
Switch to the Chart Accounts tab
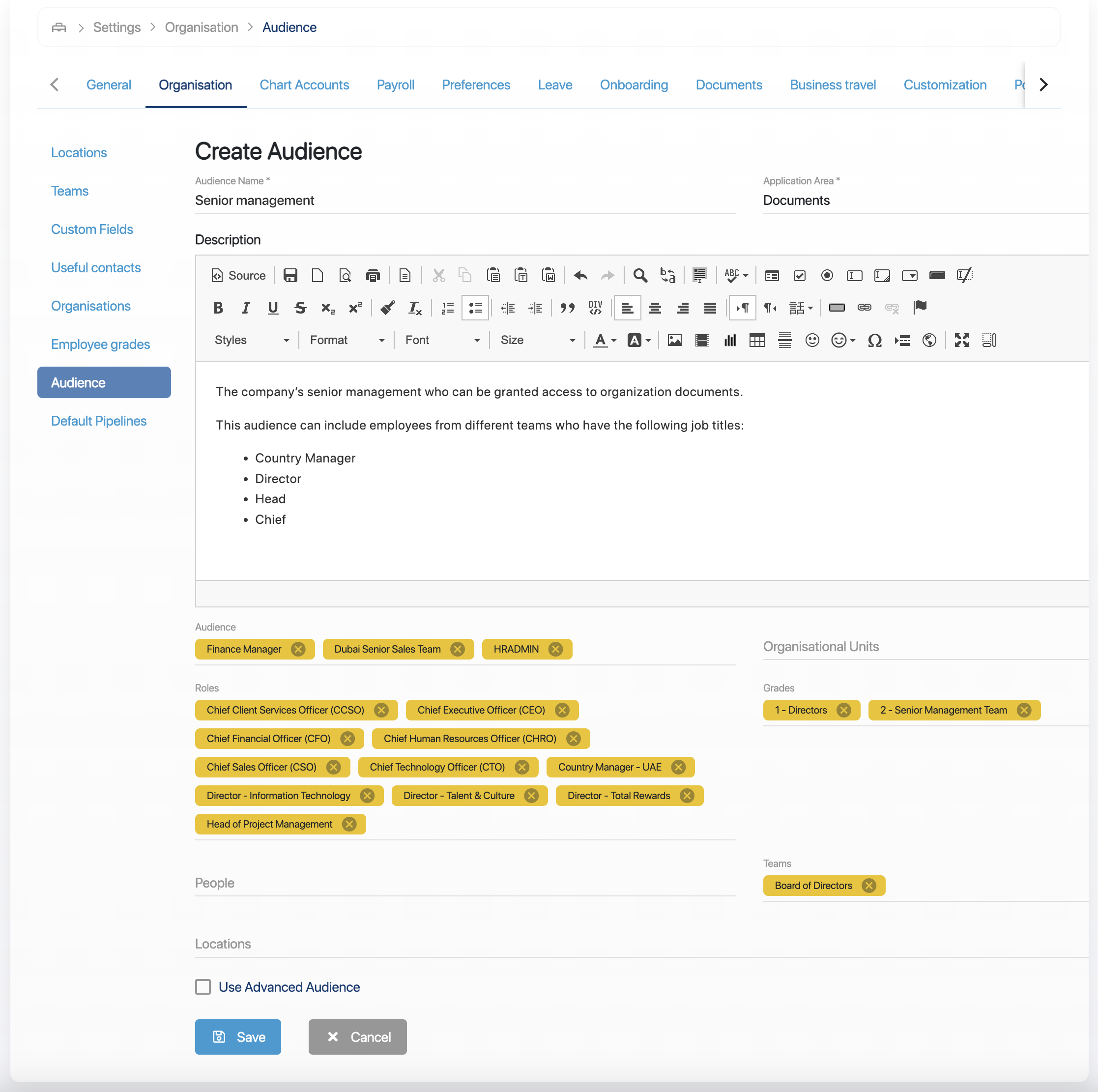305,85
